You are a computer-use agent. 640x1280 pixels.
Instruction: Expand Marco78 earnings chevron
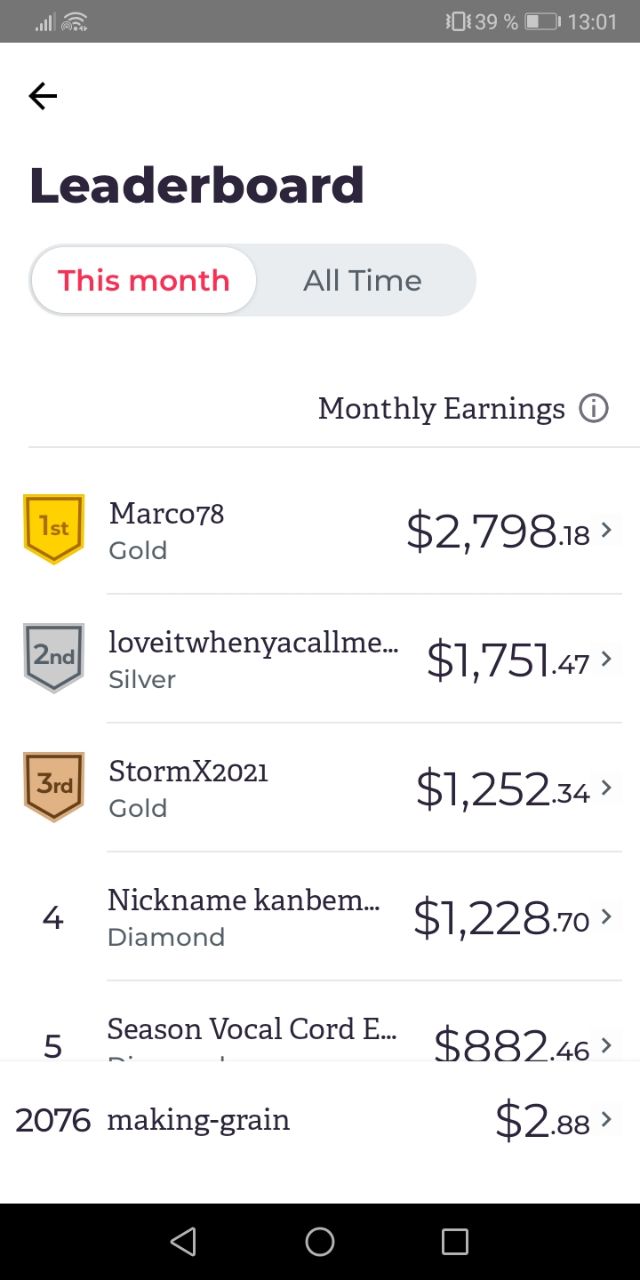(606, 530)
